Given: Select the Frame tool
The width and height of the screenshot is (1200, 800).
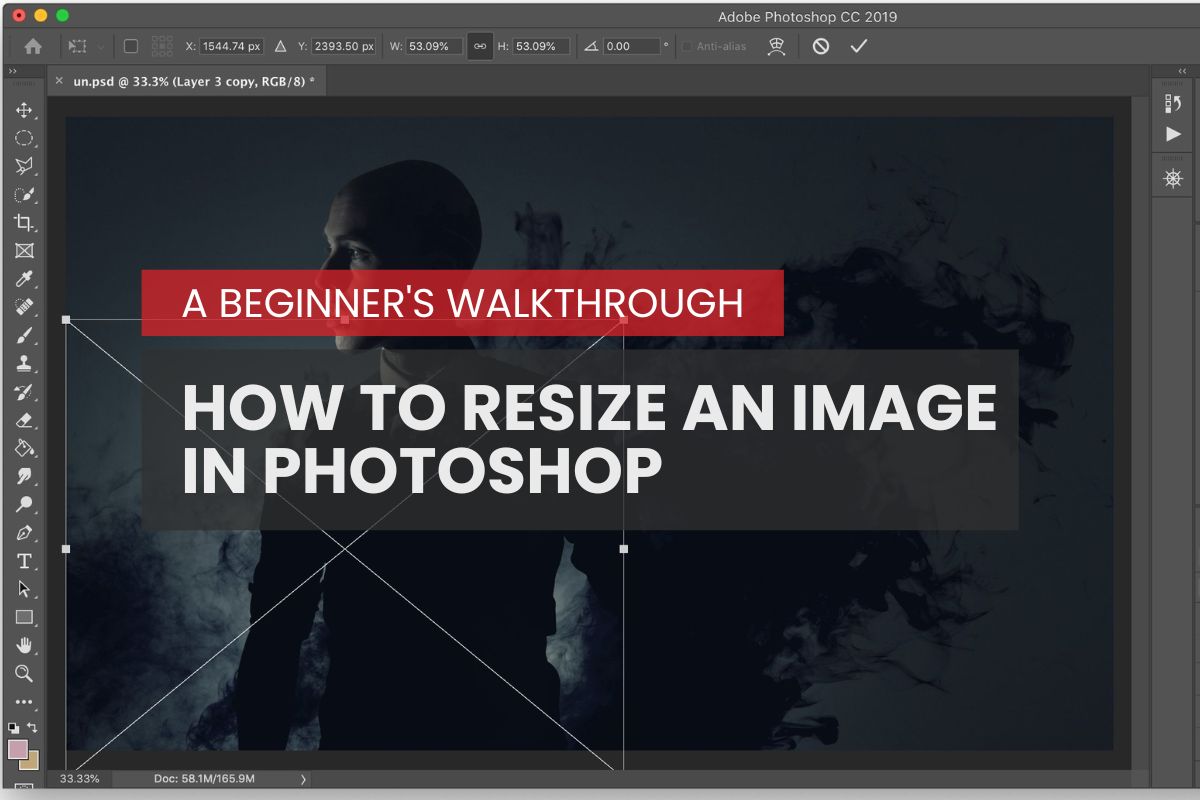Looking at the screenshot, I should tap(24, 250).
